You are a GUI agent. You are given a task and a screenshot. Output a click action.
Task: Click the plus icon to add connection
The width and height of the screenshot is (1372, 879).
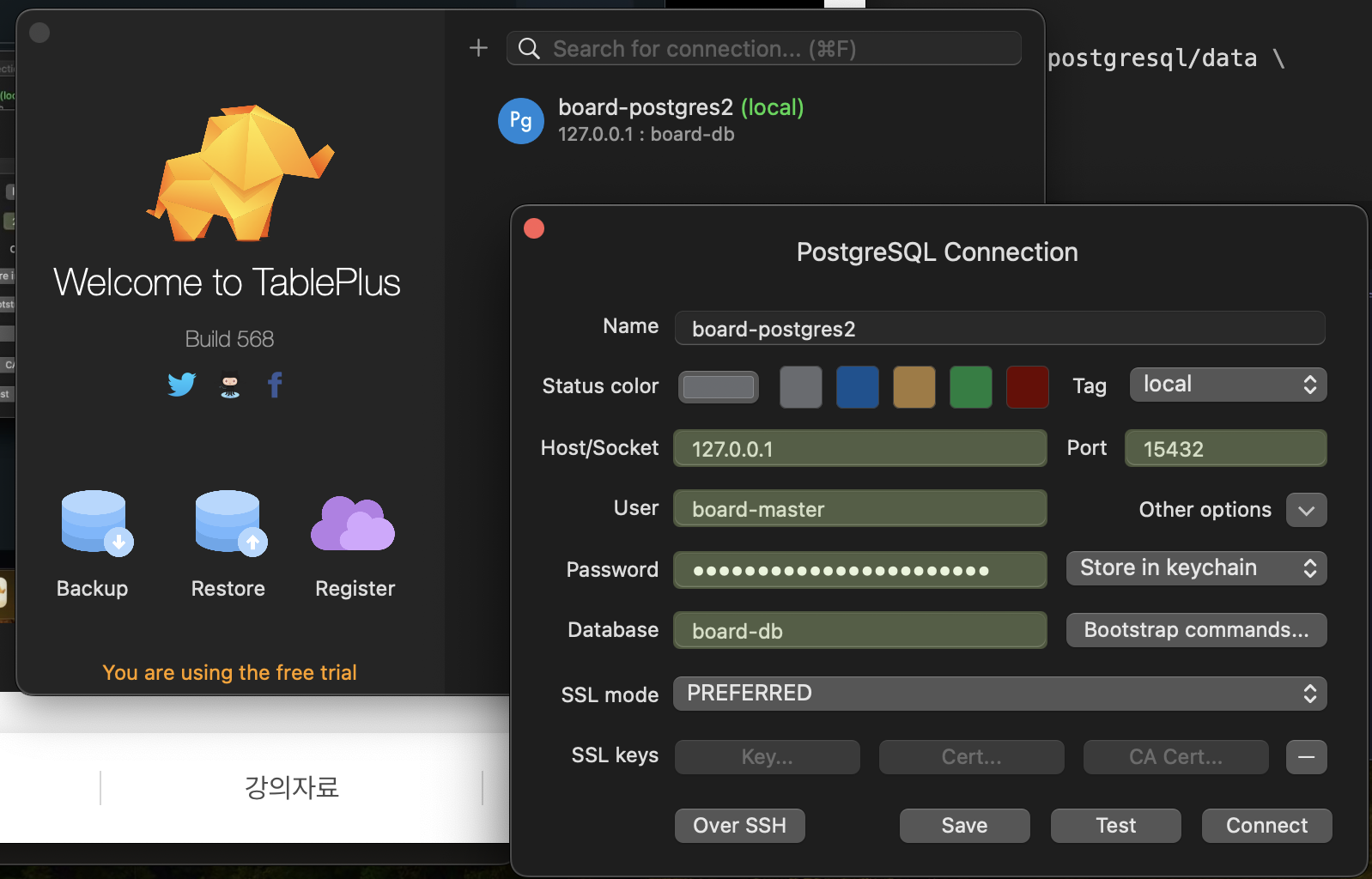pyautogui.click(x=478, y=48)
